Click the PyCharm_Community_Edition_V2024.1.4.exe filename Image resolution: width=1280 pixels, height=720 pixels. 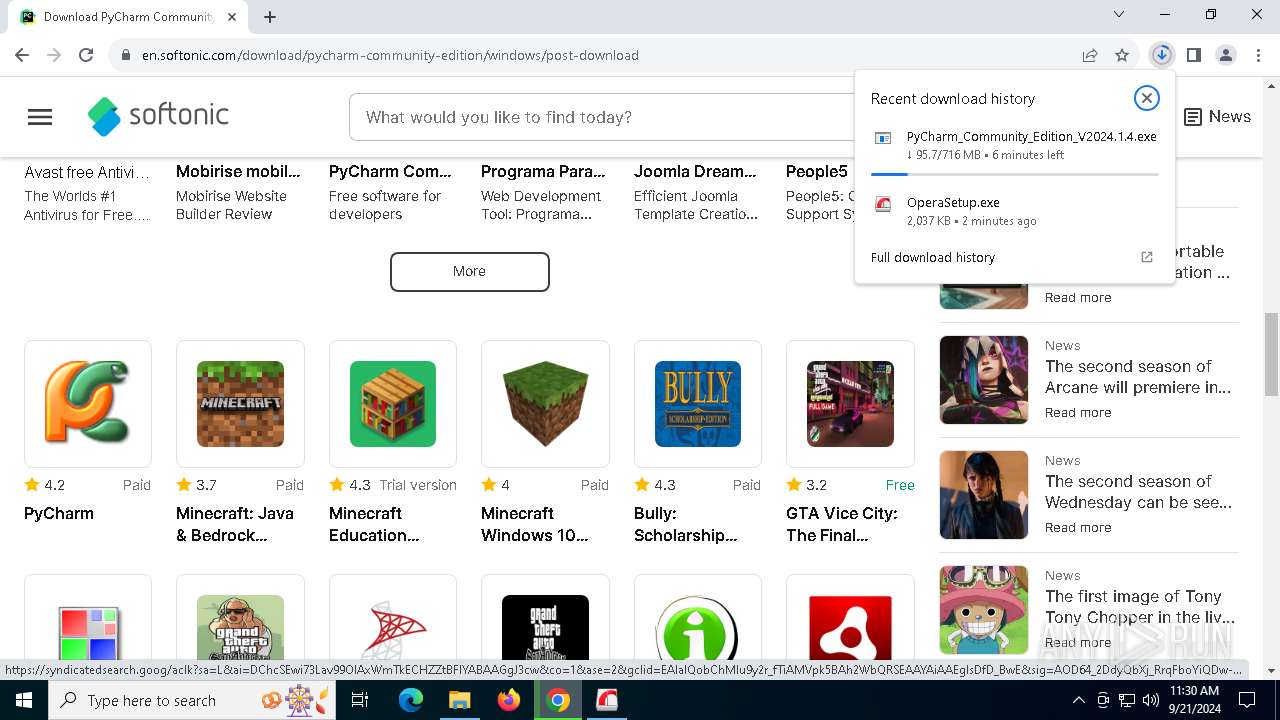pos(1032,137)
